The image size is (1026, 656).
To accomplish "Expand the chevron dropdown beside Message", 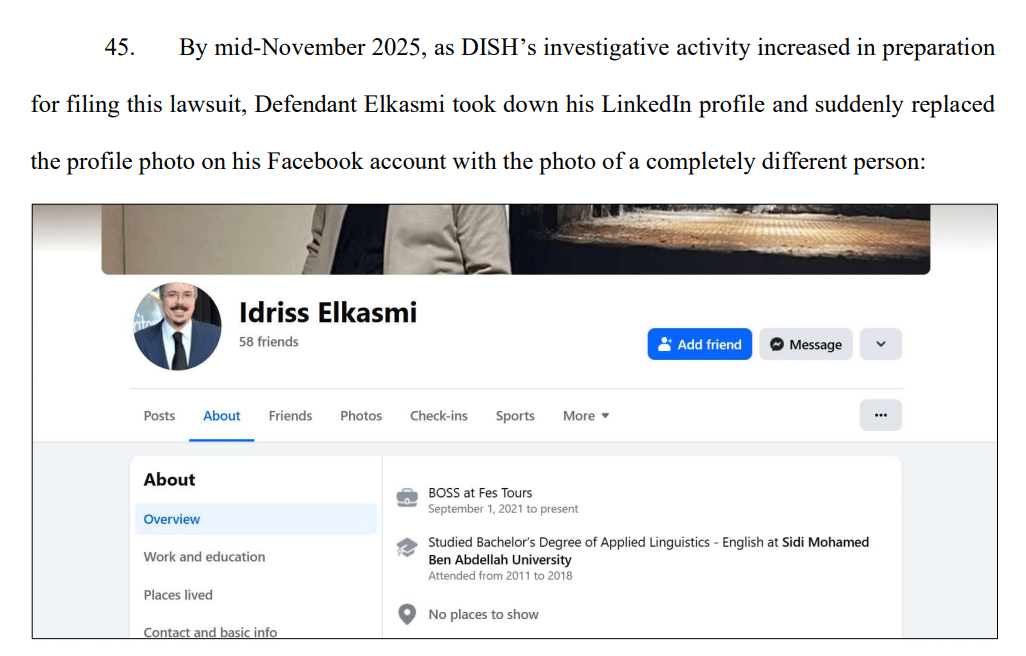I will click(x=880, y=344).
